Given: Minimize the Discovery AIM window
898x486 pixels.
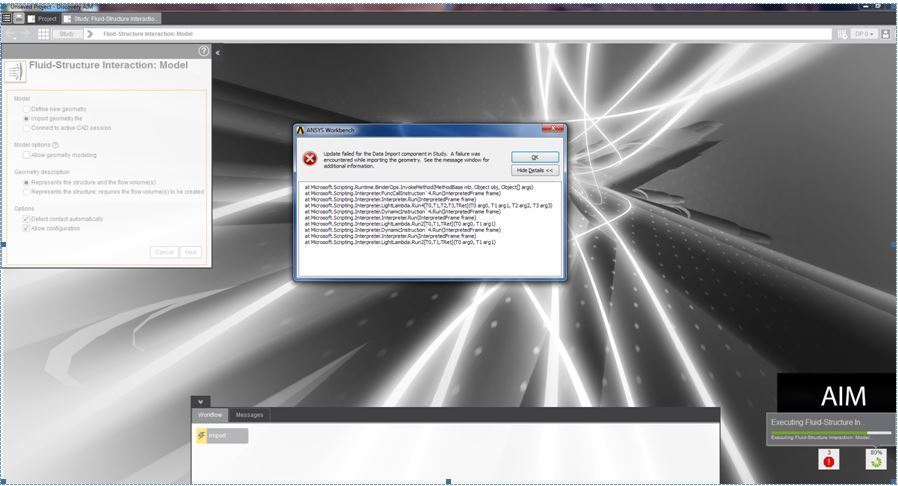Looking at the screenshot, I should pos(866,6).
